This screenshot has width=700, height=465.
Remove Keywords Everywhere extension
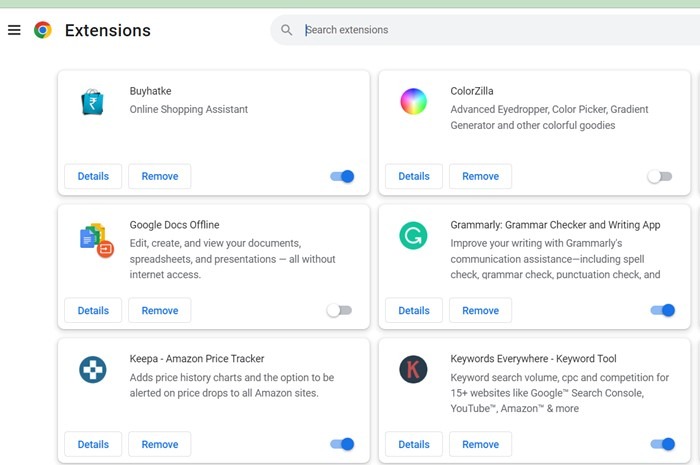point(480,444)
